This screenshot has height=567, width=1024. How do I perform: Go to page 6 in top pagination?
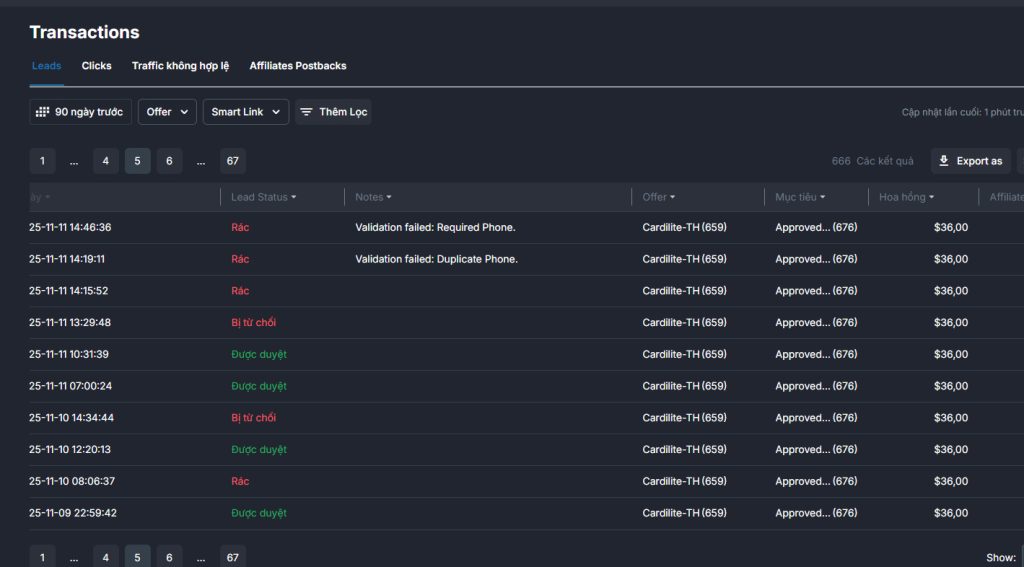click(x=169, y=161)
